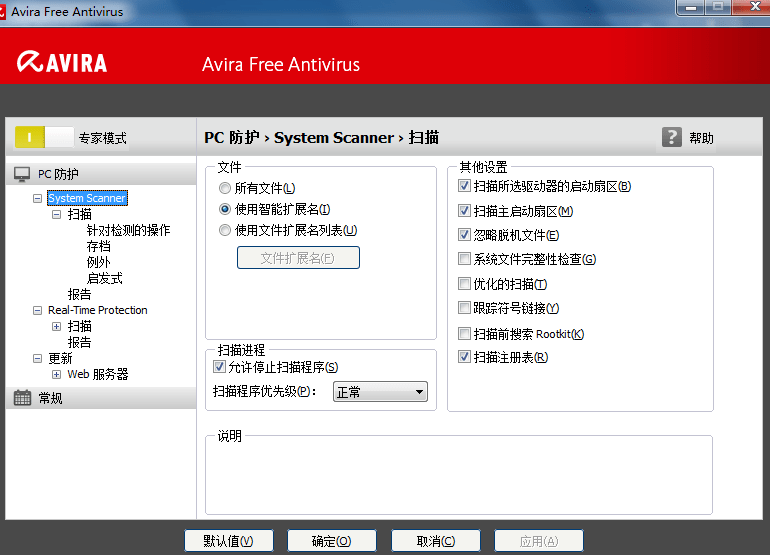Enable 系统文件完整性检查 checkbox
The height and width of the screenshot is (555, 770).
tap(464, 259)
